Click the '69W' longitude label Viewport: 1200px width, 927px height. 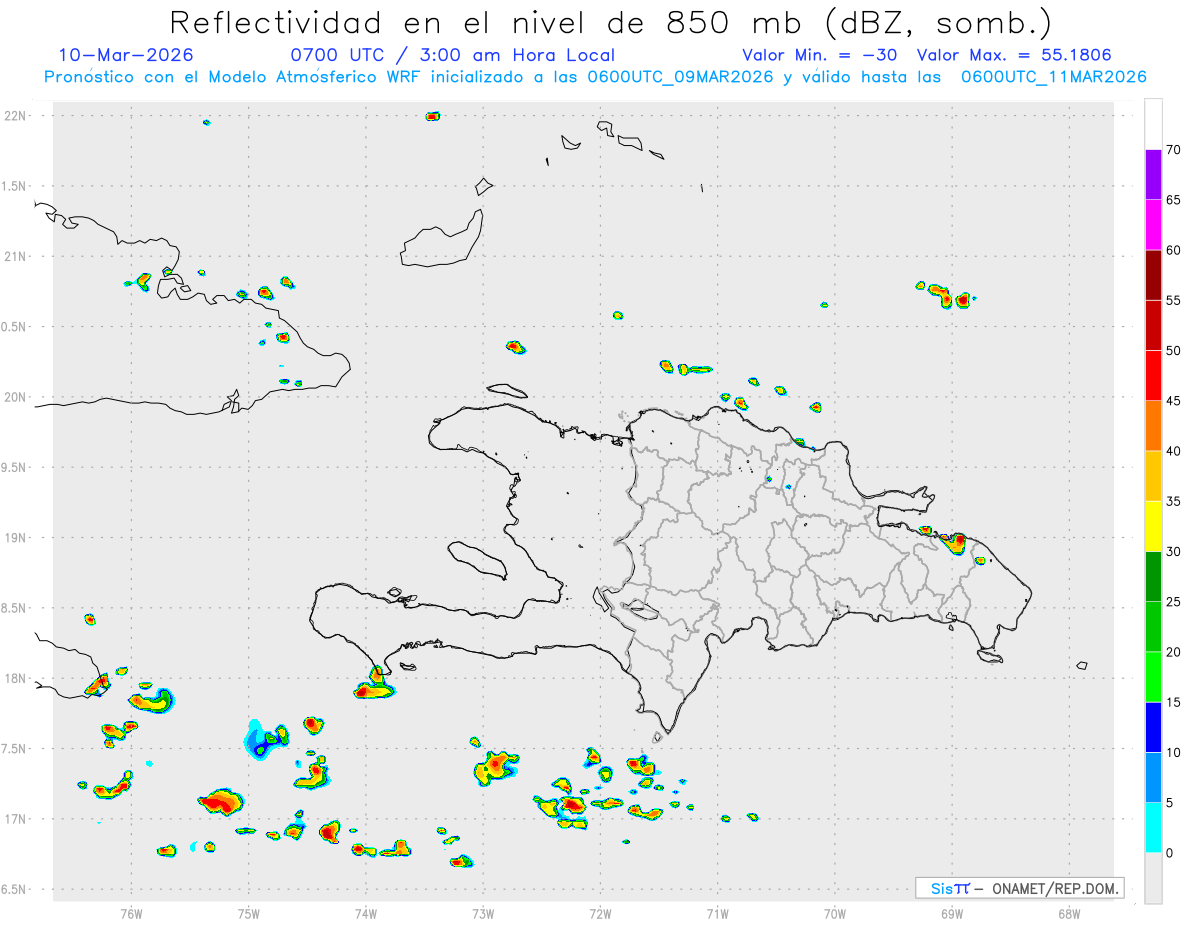[952, 913]
